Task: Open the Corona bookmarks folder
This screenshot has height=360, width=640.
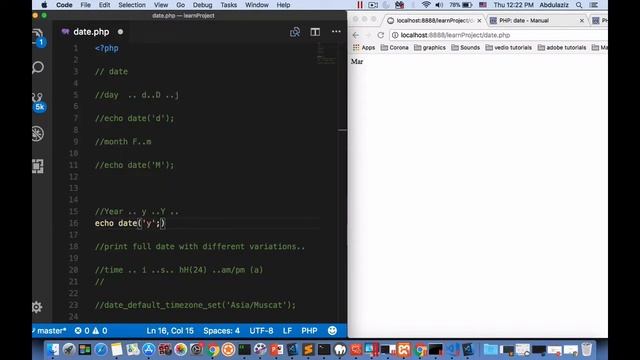Action: click(394, 47)
